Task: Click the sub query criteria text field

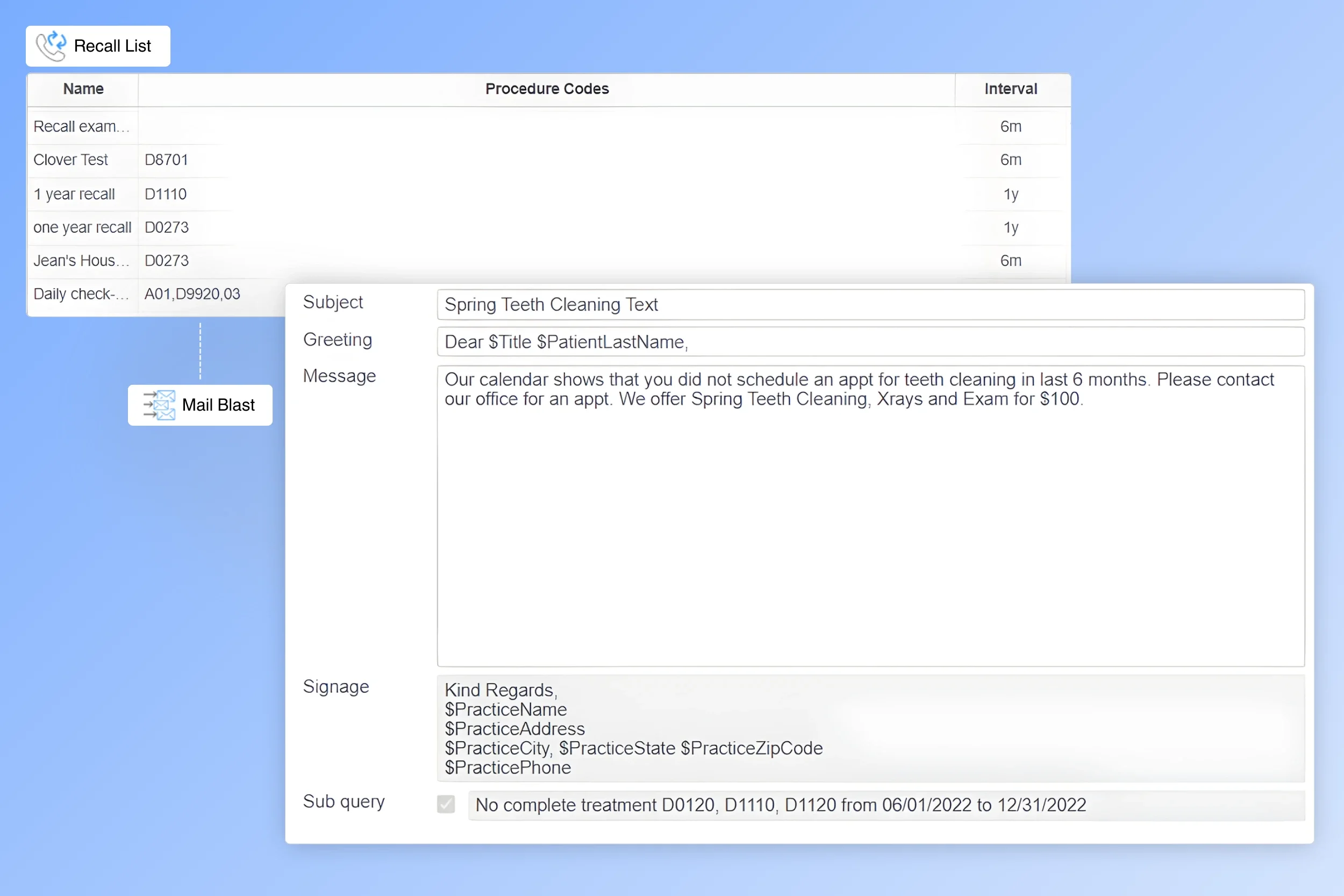Action: tap(886, 805)
